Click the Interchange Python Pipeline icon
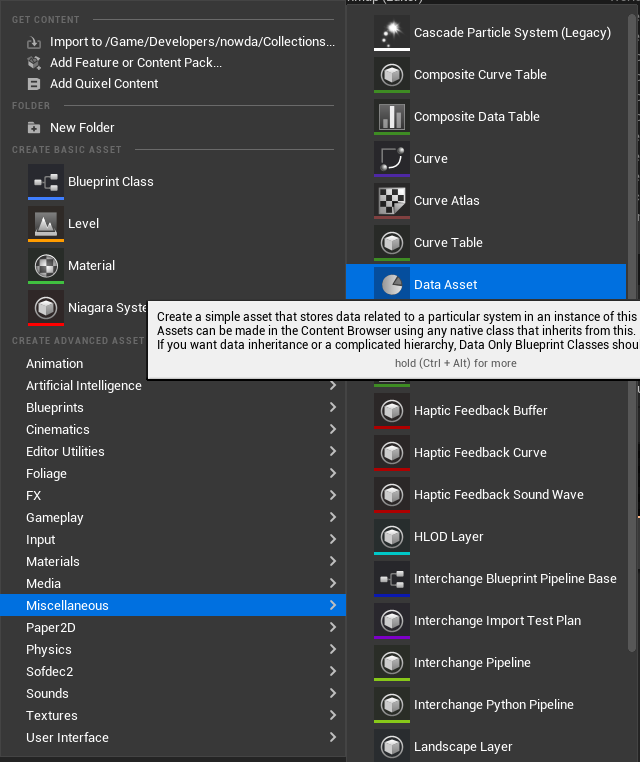Screen dimensions: 640x762 click(x=392, y=705)
